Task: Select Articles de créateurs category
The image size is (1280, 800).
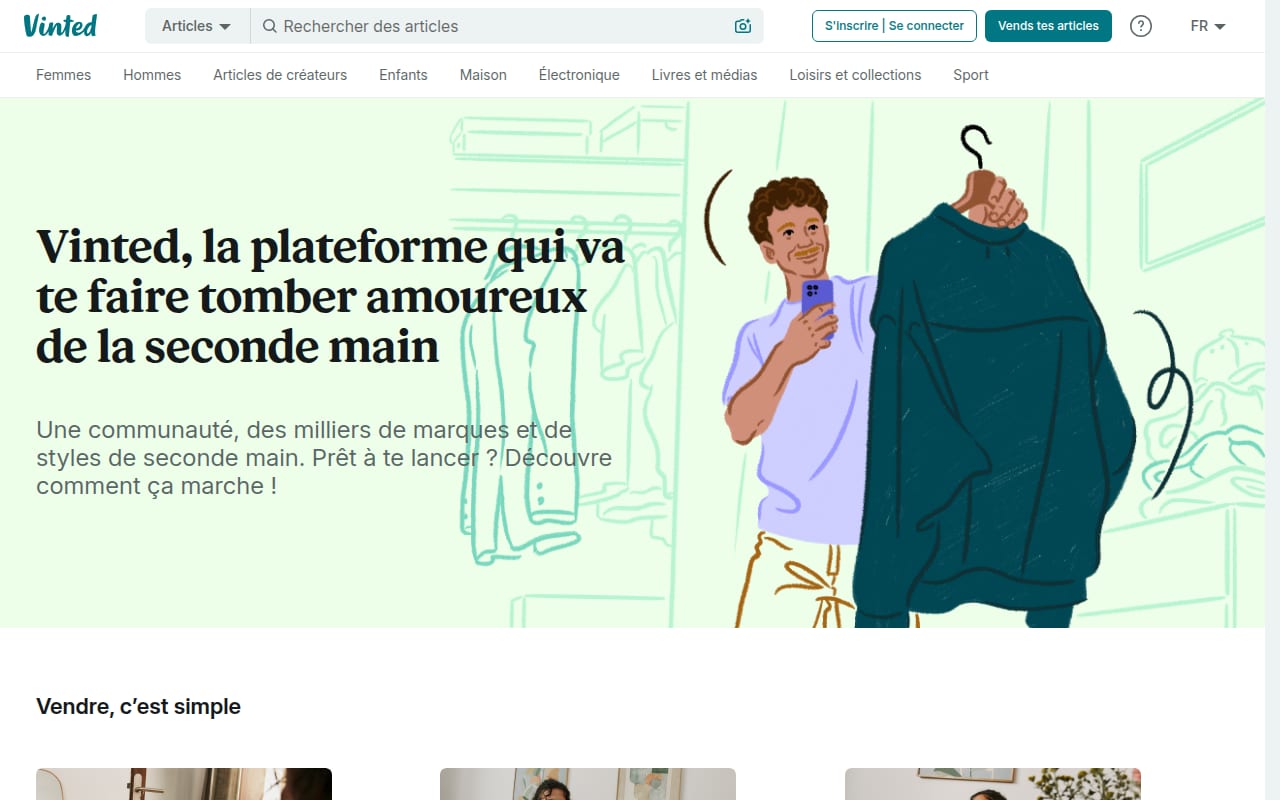Action: [x=280, y=75]
